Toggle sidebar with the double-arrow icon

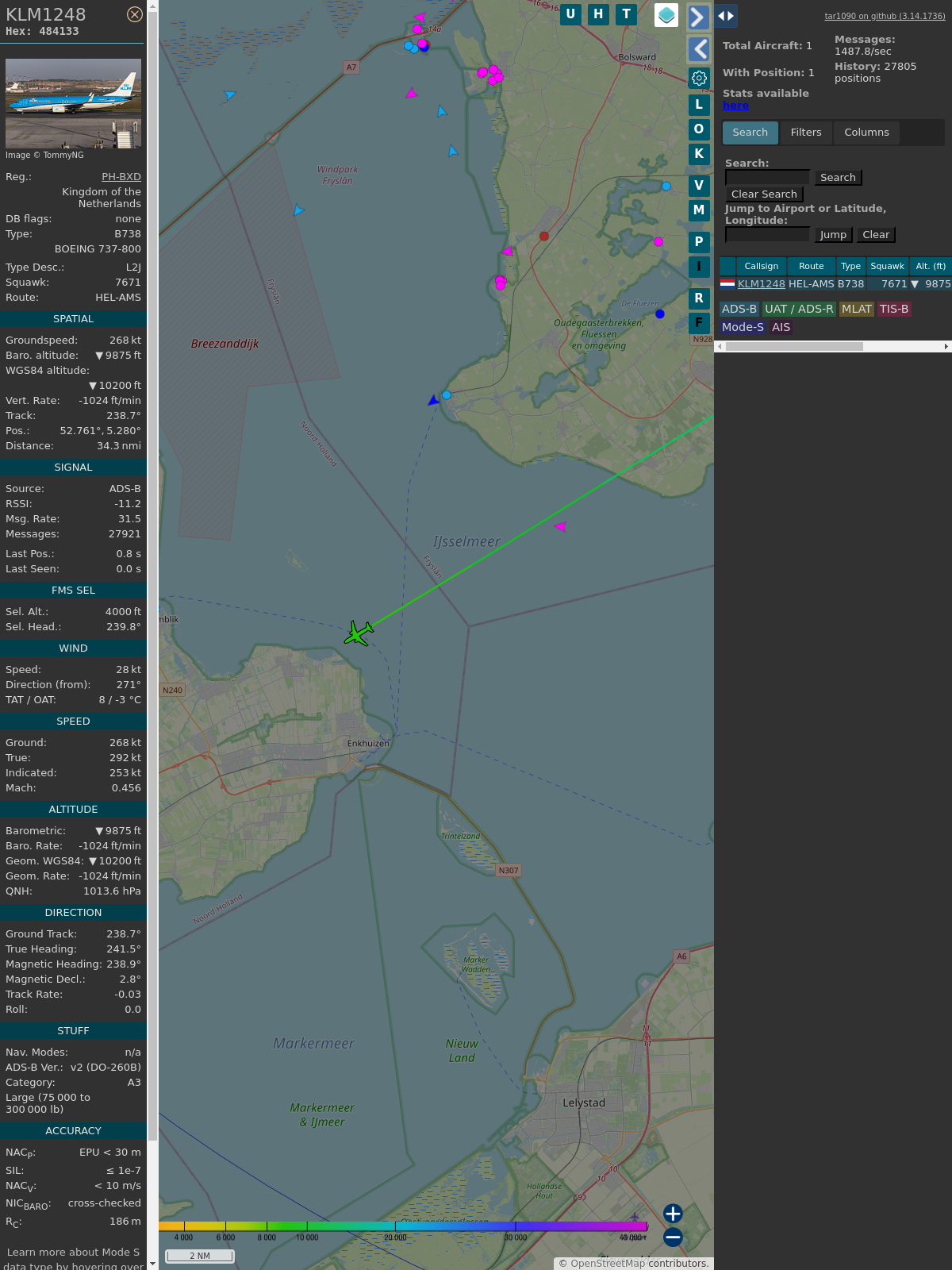click(726, 16)
